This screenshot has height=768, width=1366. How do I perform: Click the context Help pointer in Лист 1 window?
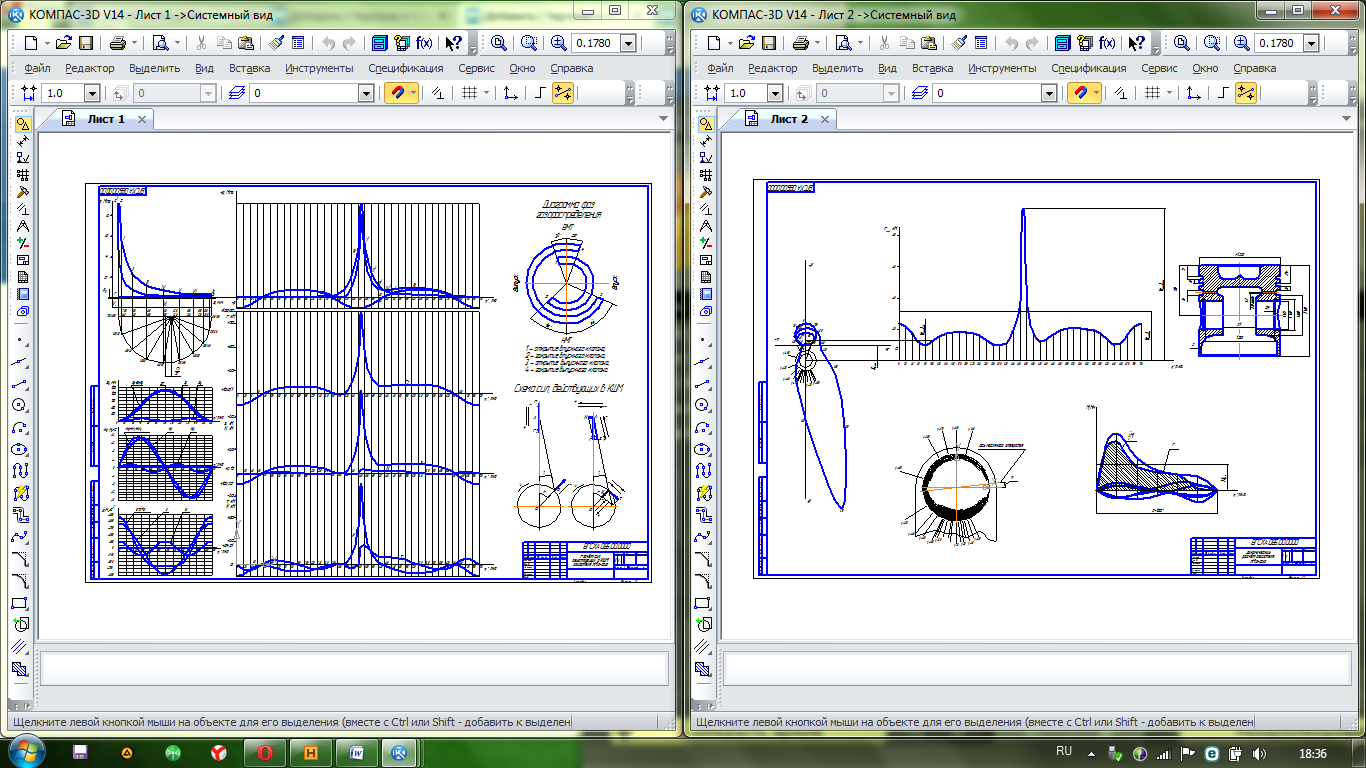[453, 43]
